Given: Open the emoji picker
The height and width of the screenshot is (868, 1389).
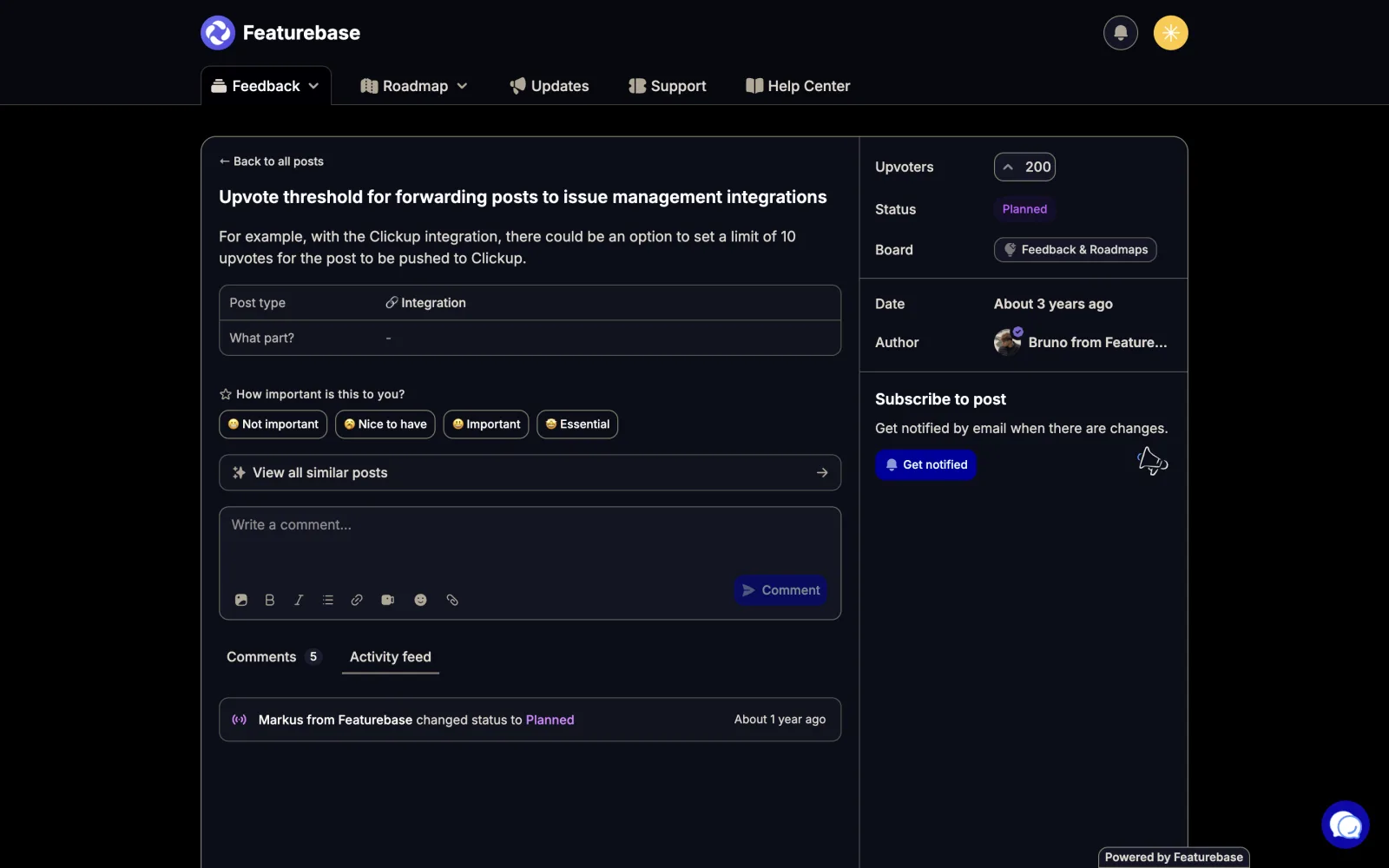Looking at the screenshot, I should tap(420, 600).
